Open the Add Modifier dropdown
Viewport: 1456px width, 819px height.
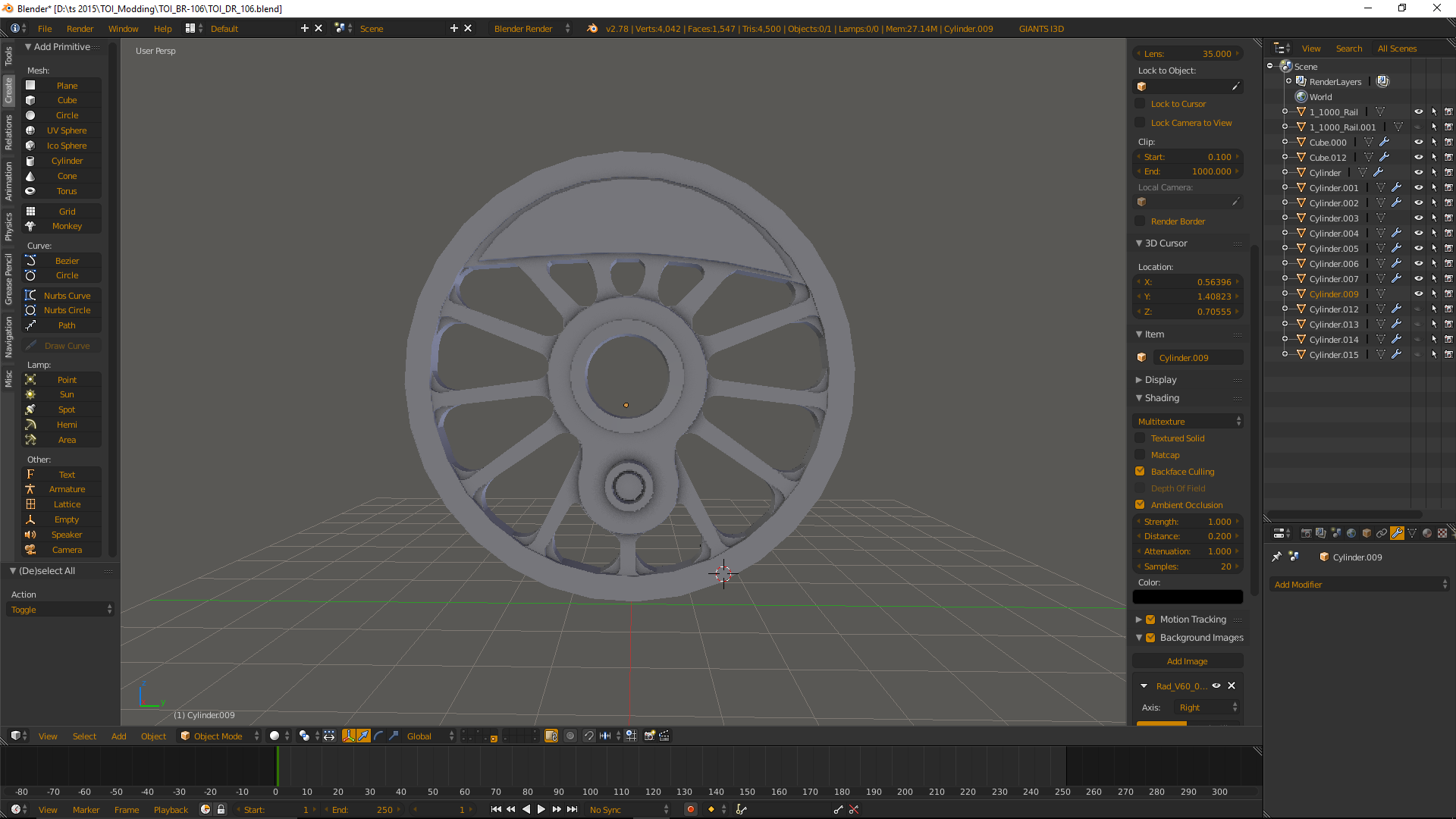click(1359, 585)
